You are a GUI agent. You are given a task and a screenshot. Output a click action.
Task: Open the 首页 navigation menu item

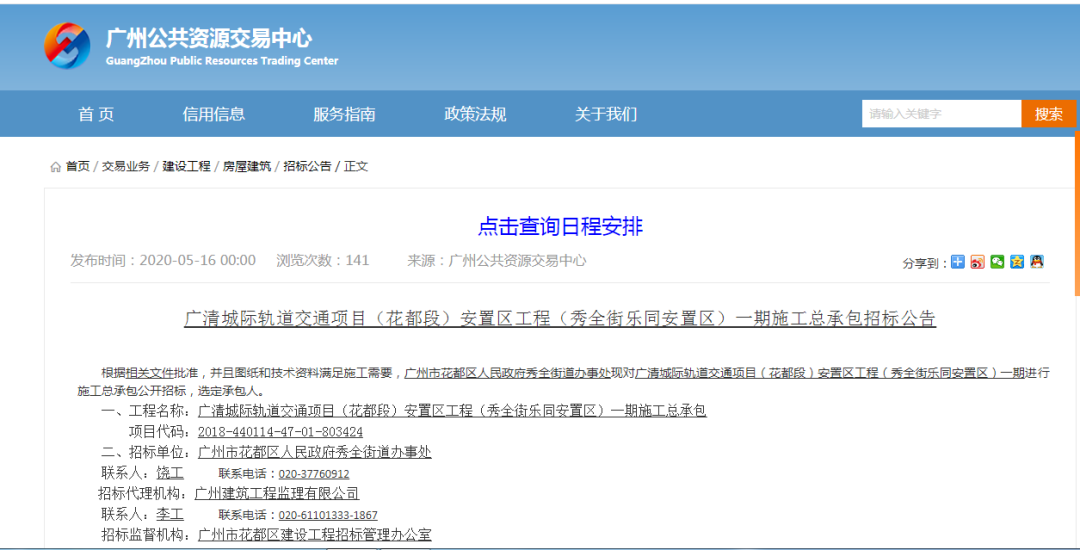[x=96, y=114]
